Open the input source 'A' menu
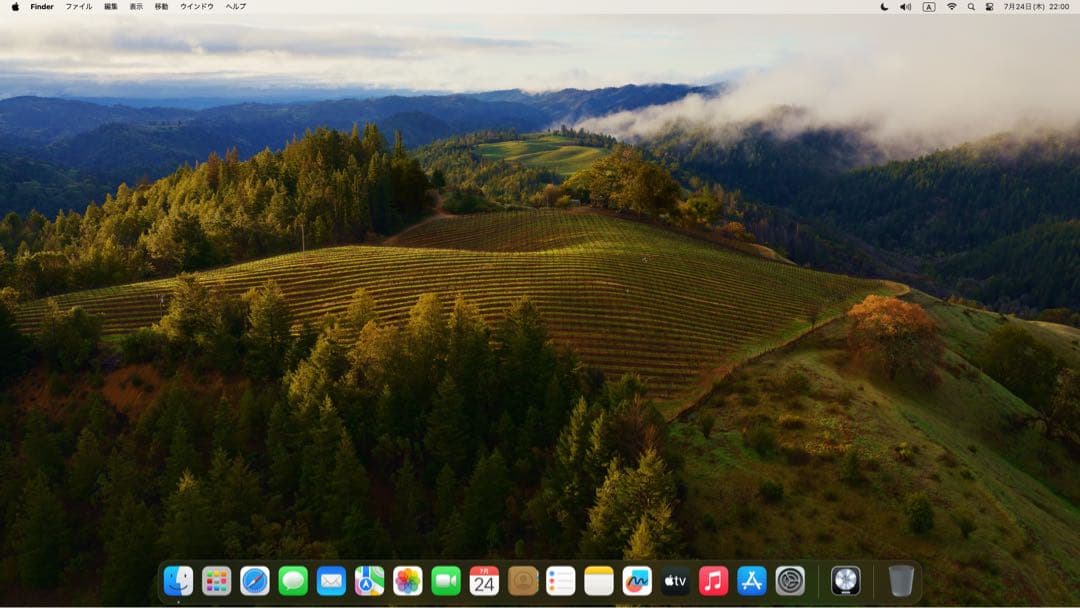The image size is (1080, 608). (x=929, y=7)
